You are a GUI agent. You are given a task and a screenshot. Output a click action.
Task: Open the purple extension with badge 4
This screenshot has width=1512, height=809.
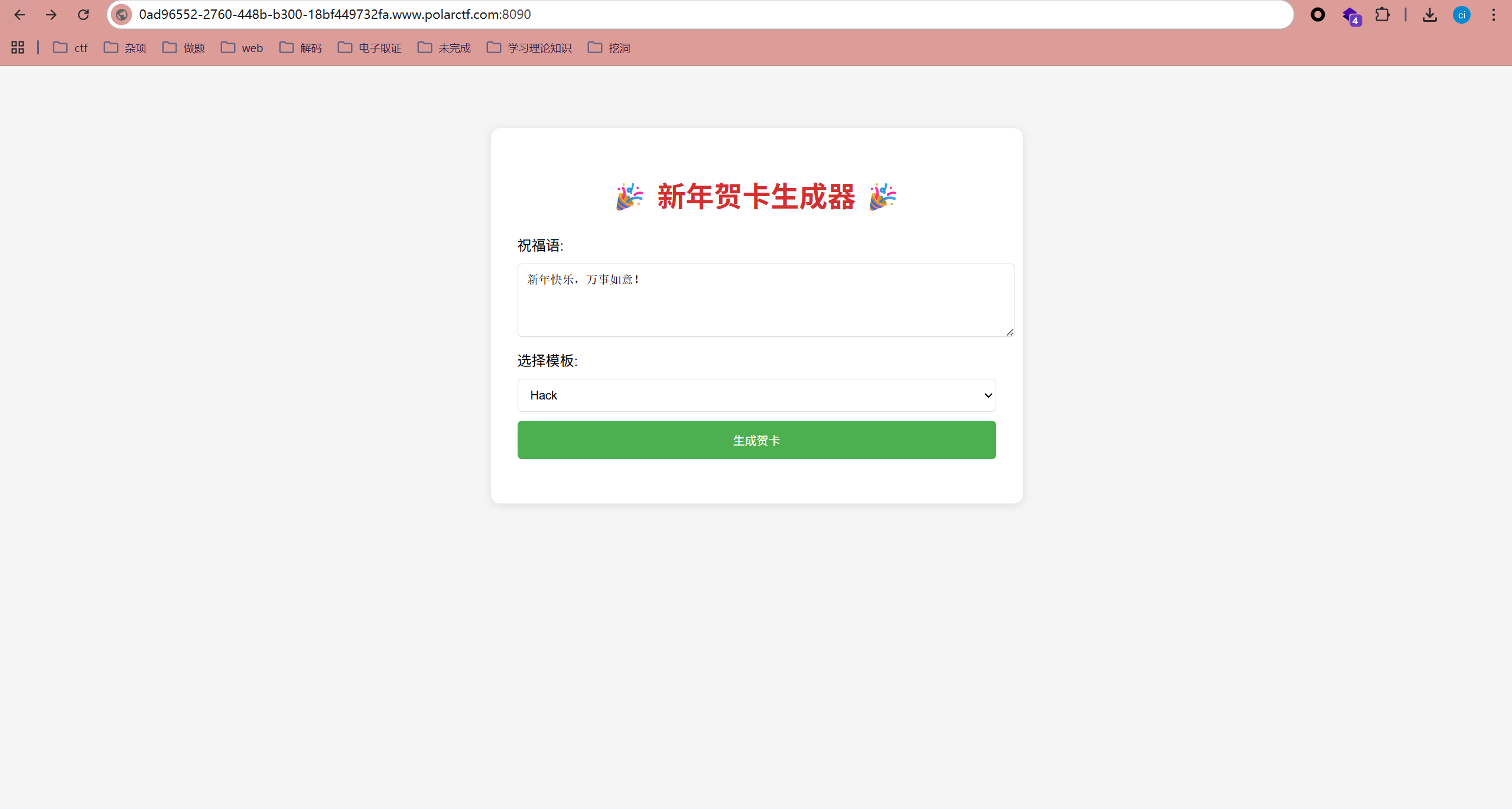tap(1351, 15)
